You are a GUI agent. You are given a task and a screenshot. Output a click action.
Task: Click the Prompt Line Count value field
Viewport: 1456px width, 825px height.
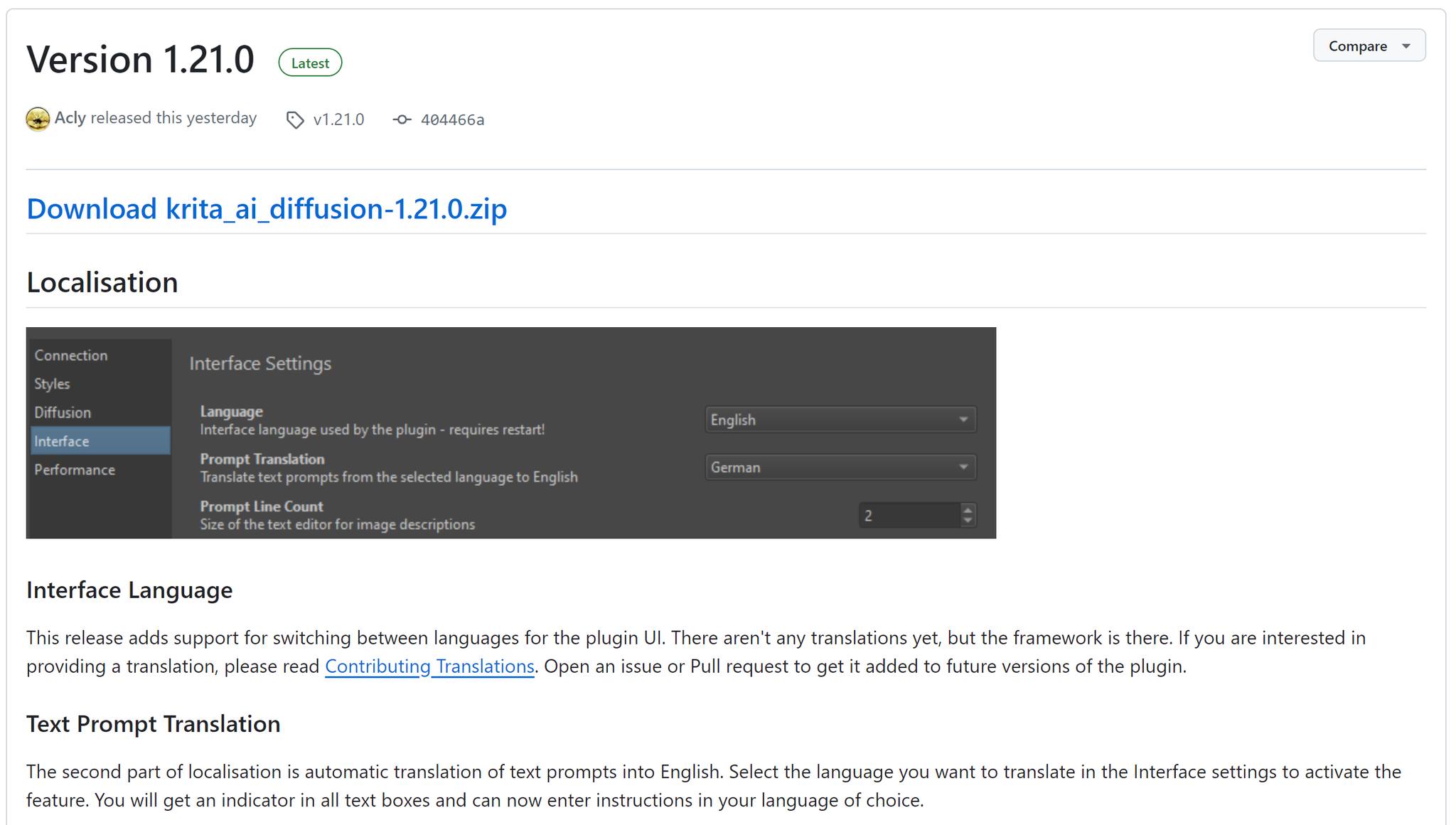click(909, 516)
